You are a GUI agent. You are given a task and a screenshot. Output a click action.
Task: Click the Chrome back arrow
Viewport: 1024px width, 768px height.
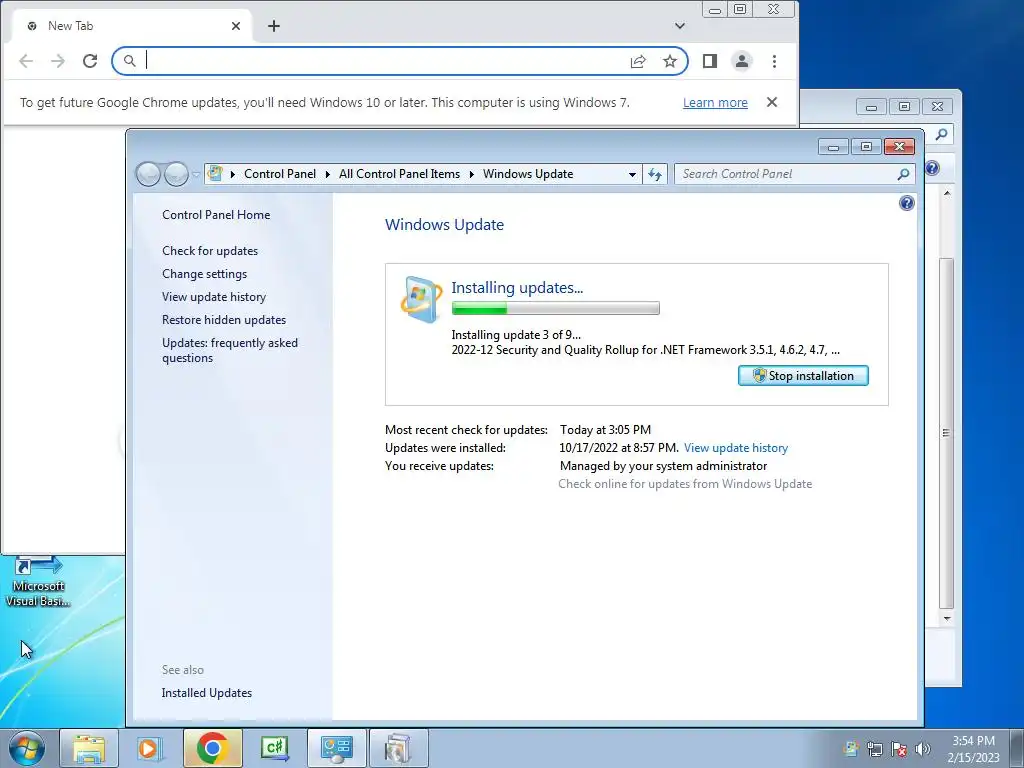26,61
